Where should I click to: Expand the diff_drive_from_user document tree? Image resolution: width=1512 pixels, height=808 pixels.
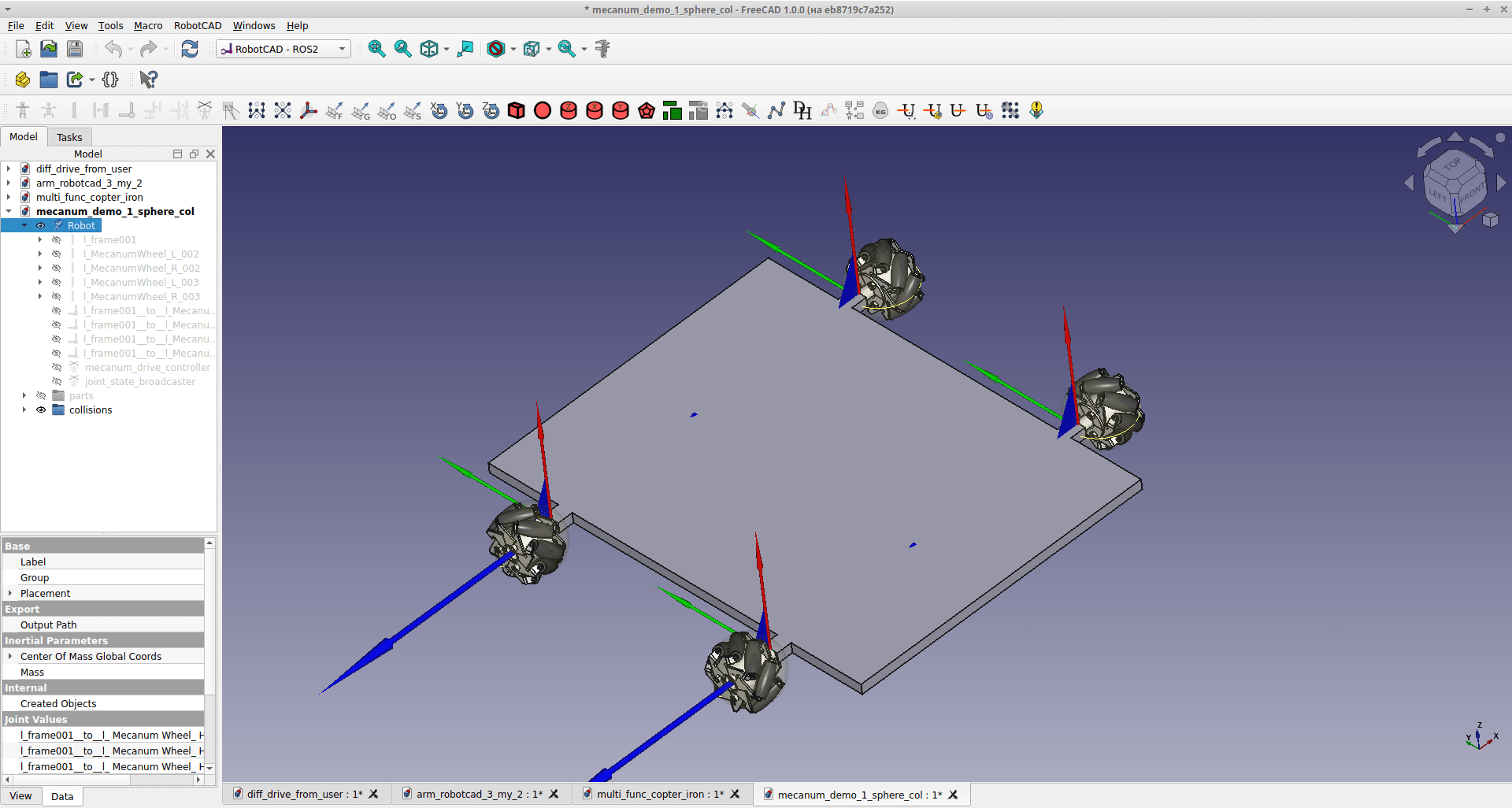[9, 169]
